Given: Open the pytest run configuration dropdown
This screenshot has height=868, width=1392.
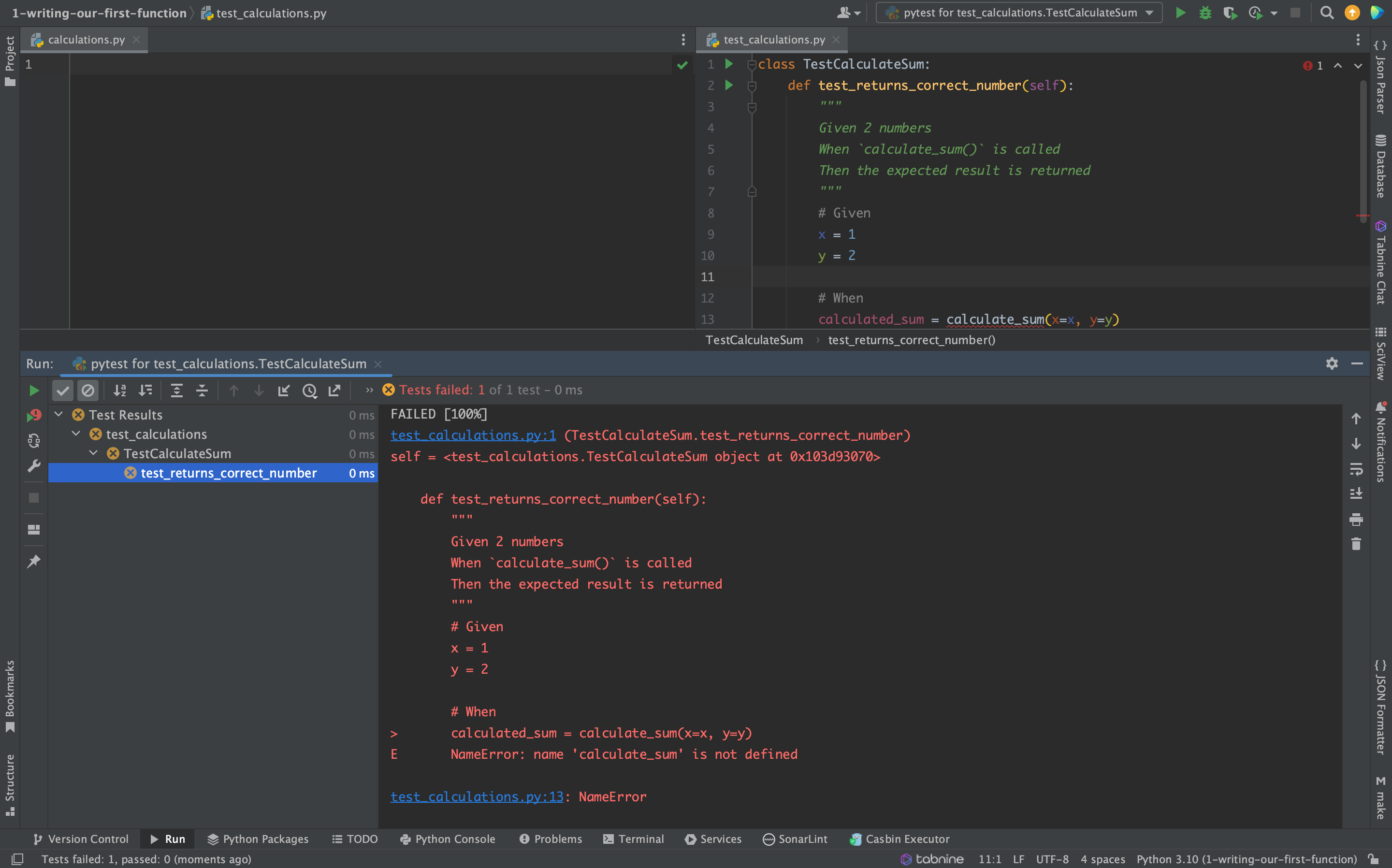Looking at the screenshot, I should (x=1019, y=13).
